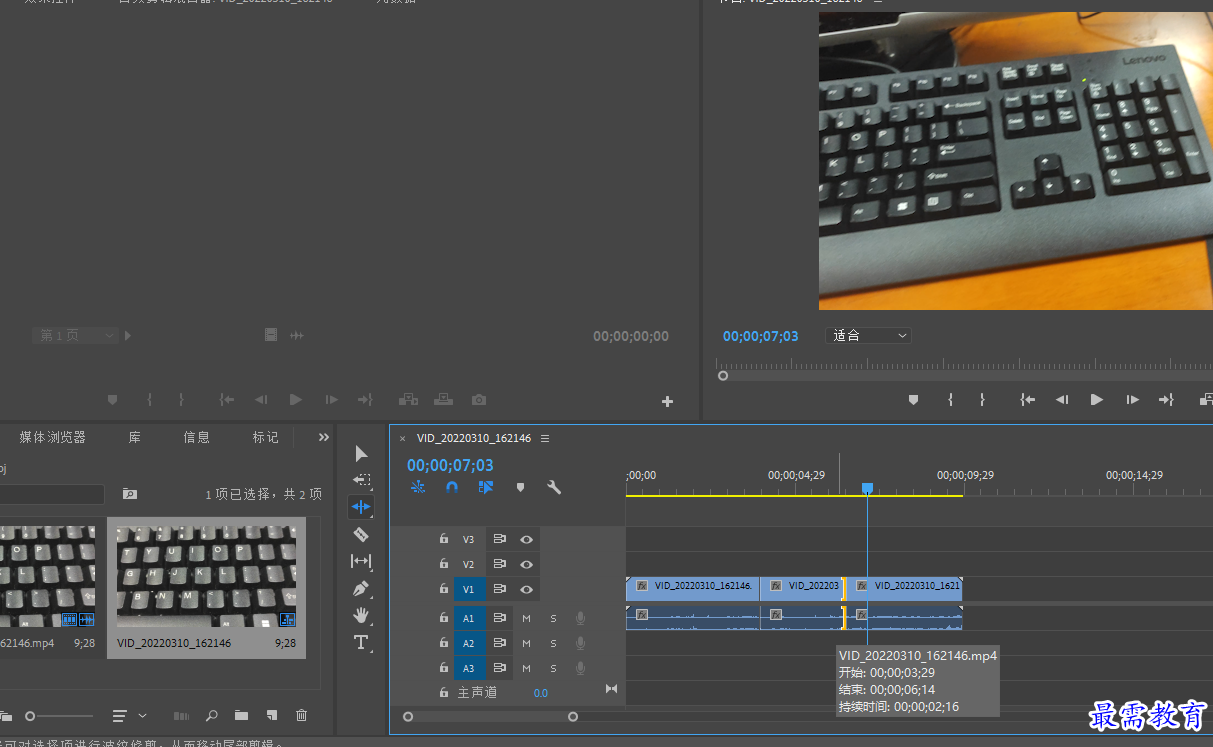Toggle sync lock on track V2

point(499,564)
